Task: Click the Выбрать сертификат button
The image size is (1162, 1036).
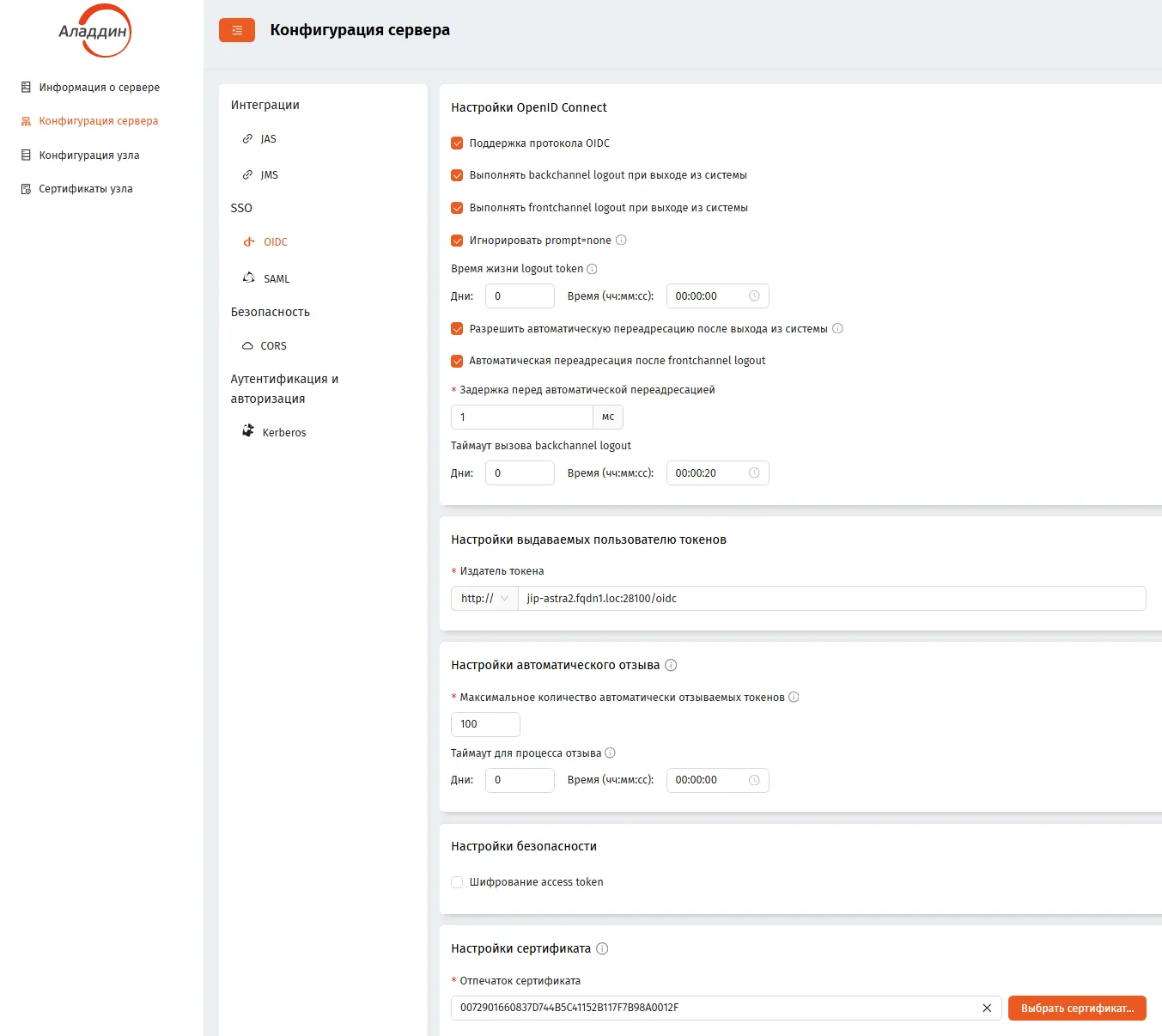Action: point(1077,1009)
